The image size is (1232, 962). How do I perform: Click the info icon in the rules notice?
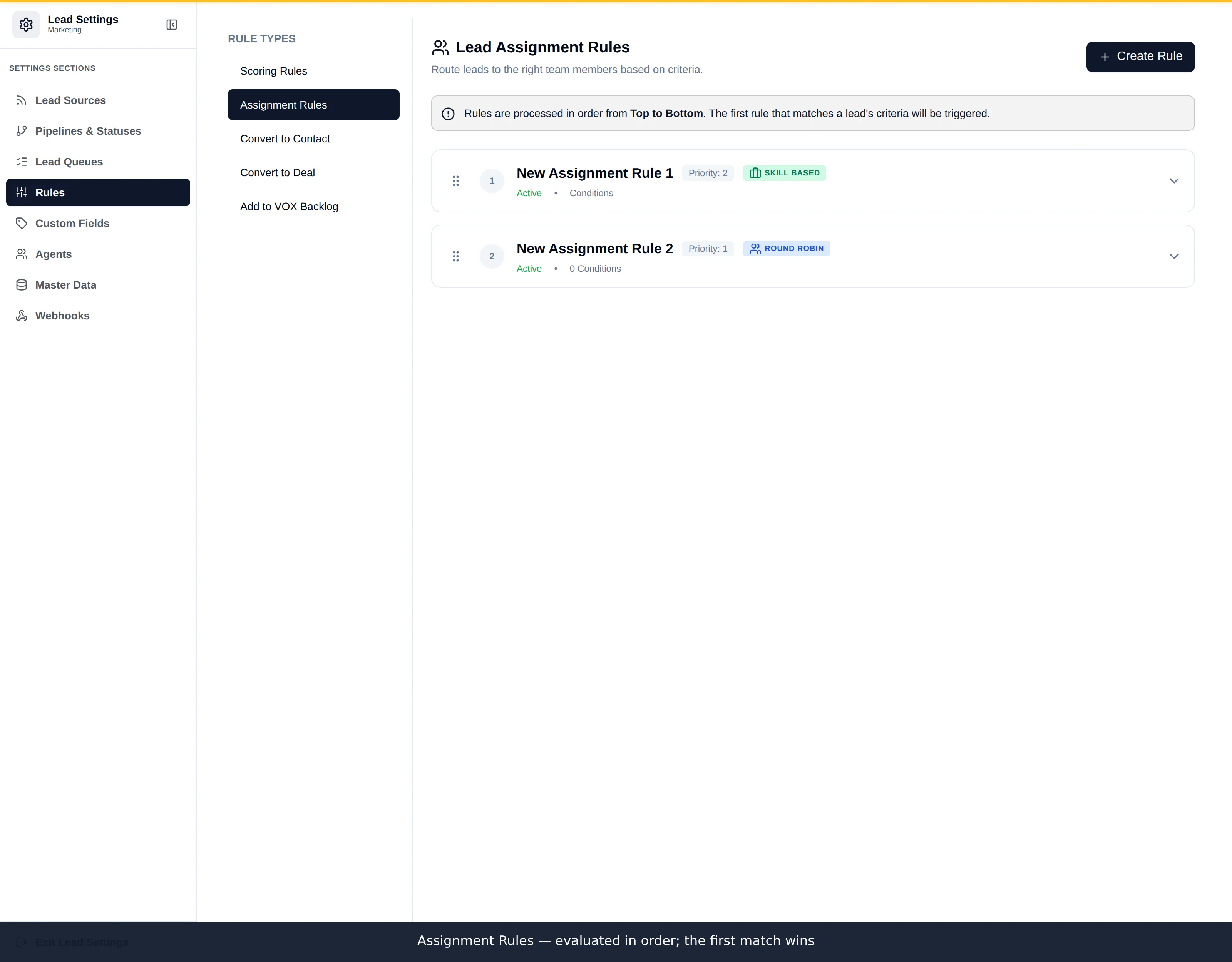pyautogui.click(x=448, y=114)
